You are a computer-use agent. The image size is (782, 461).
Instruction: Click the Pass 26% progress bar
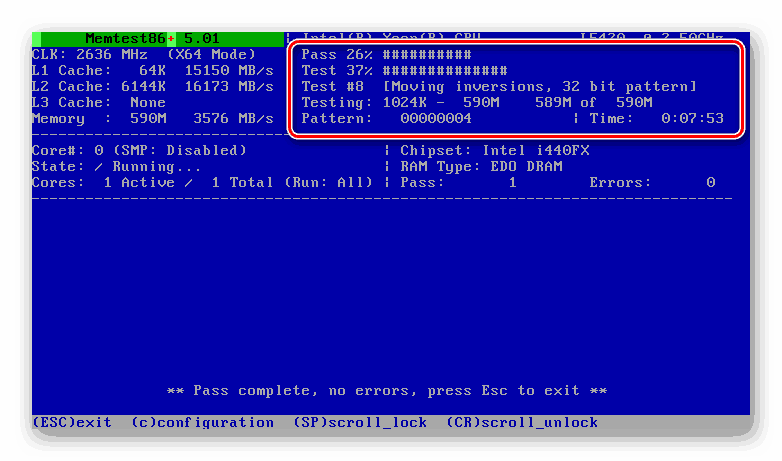(x=387, y=54)
